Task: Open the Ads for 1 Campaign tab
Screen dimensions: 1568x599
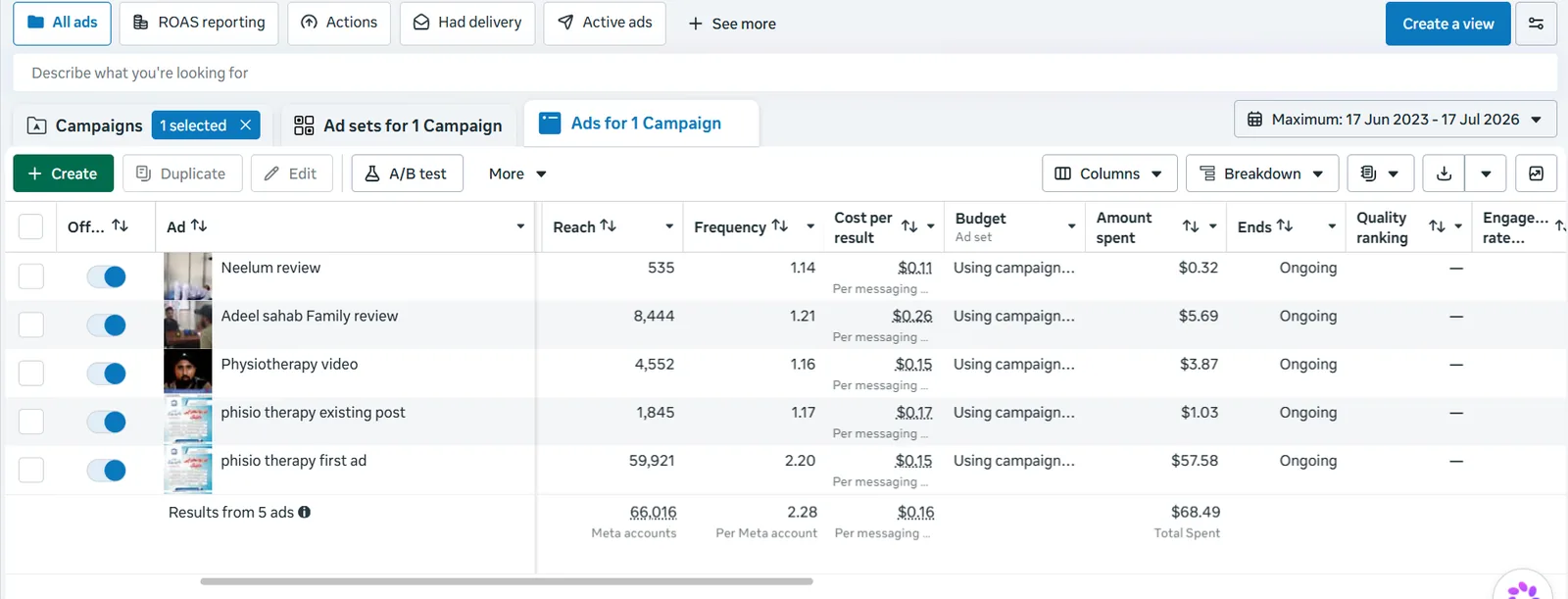Action: click(x=642, y=124)
